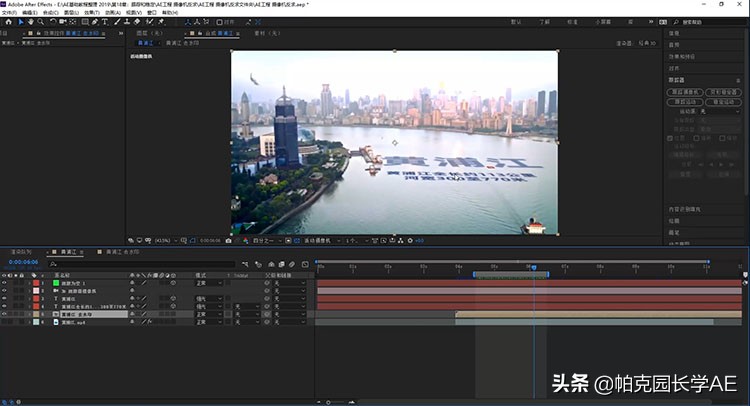750x406 pixels.
Task: Toggle the second checkbox in tracker panel
Action: (696, 138)
